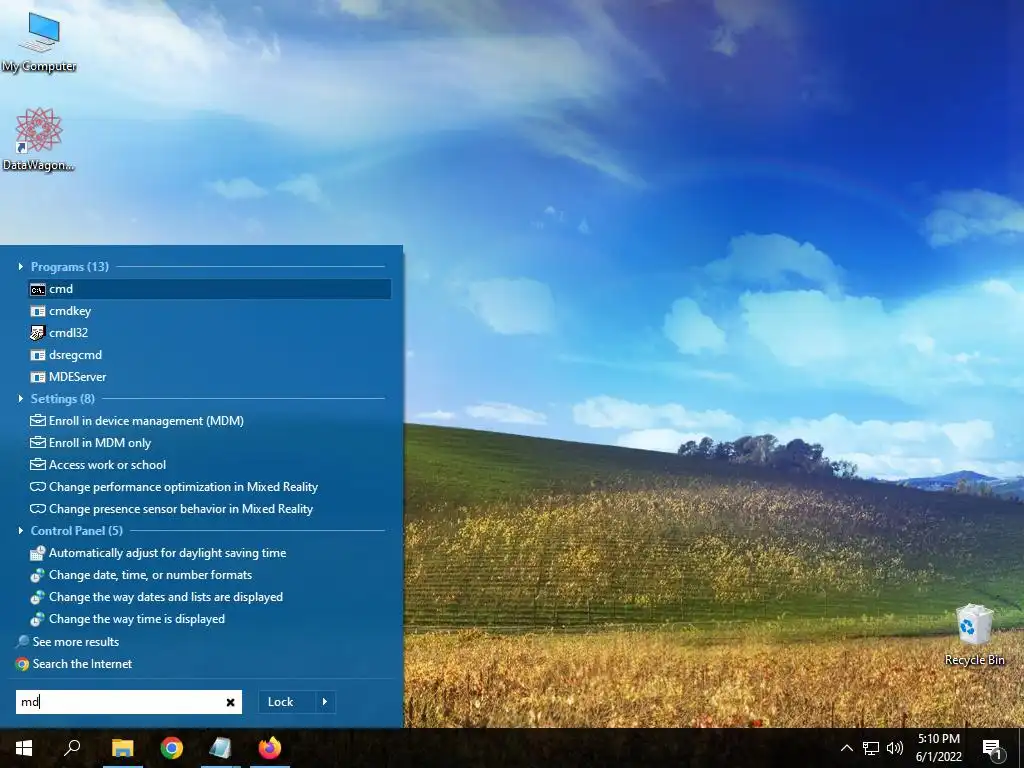This screenshot has width=1024, height=768.
Task: Click the dsregcmd program icon
Action: (38, 355)
